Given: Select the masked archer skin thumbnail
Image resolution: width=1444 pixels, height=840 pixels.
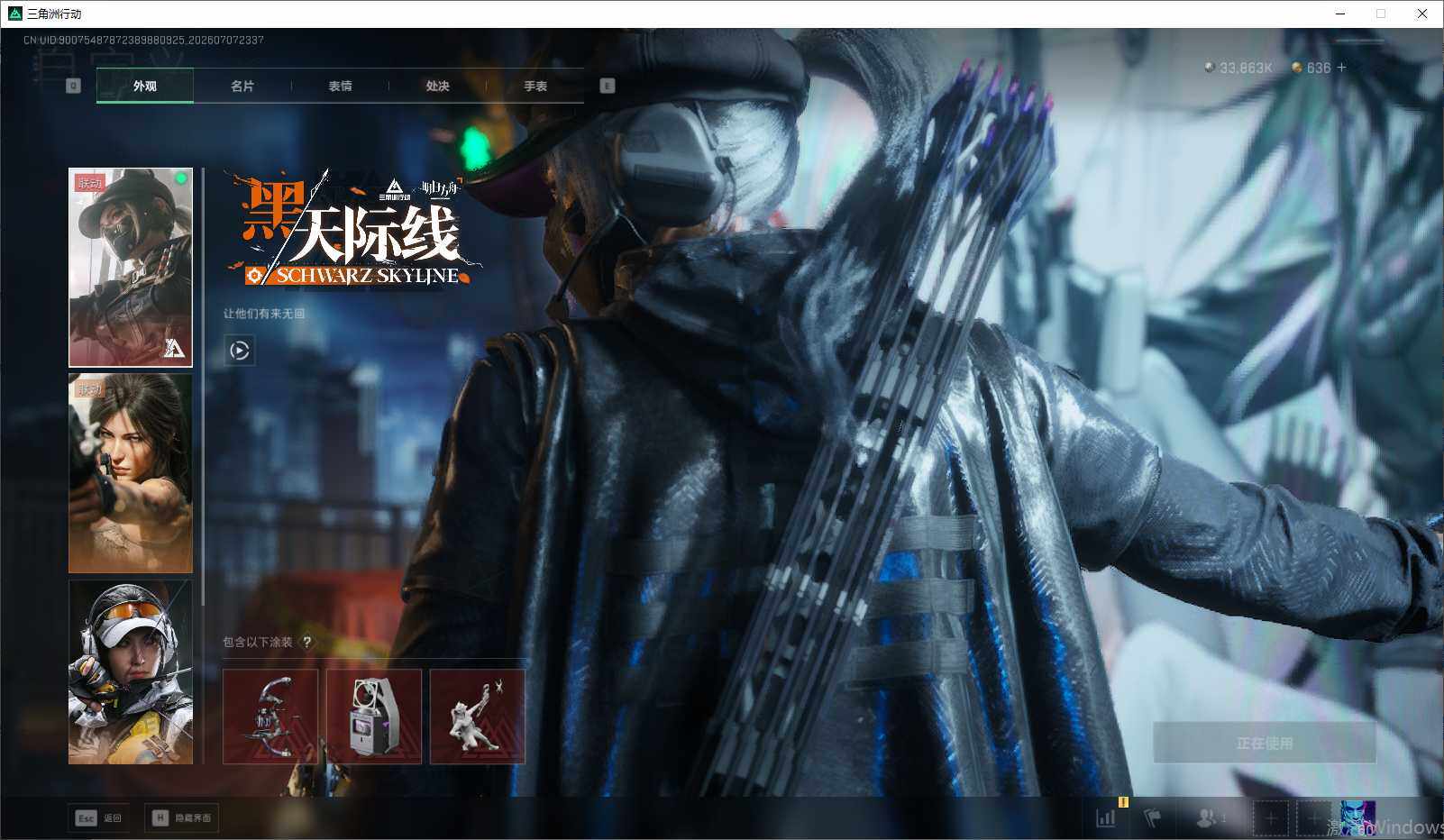Looking at the screenshot, I should point(131,268).
